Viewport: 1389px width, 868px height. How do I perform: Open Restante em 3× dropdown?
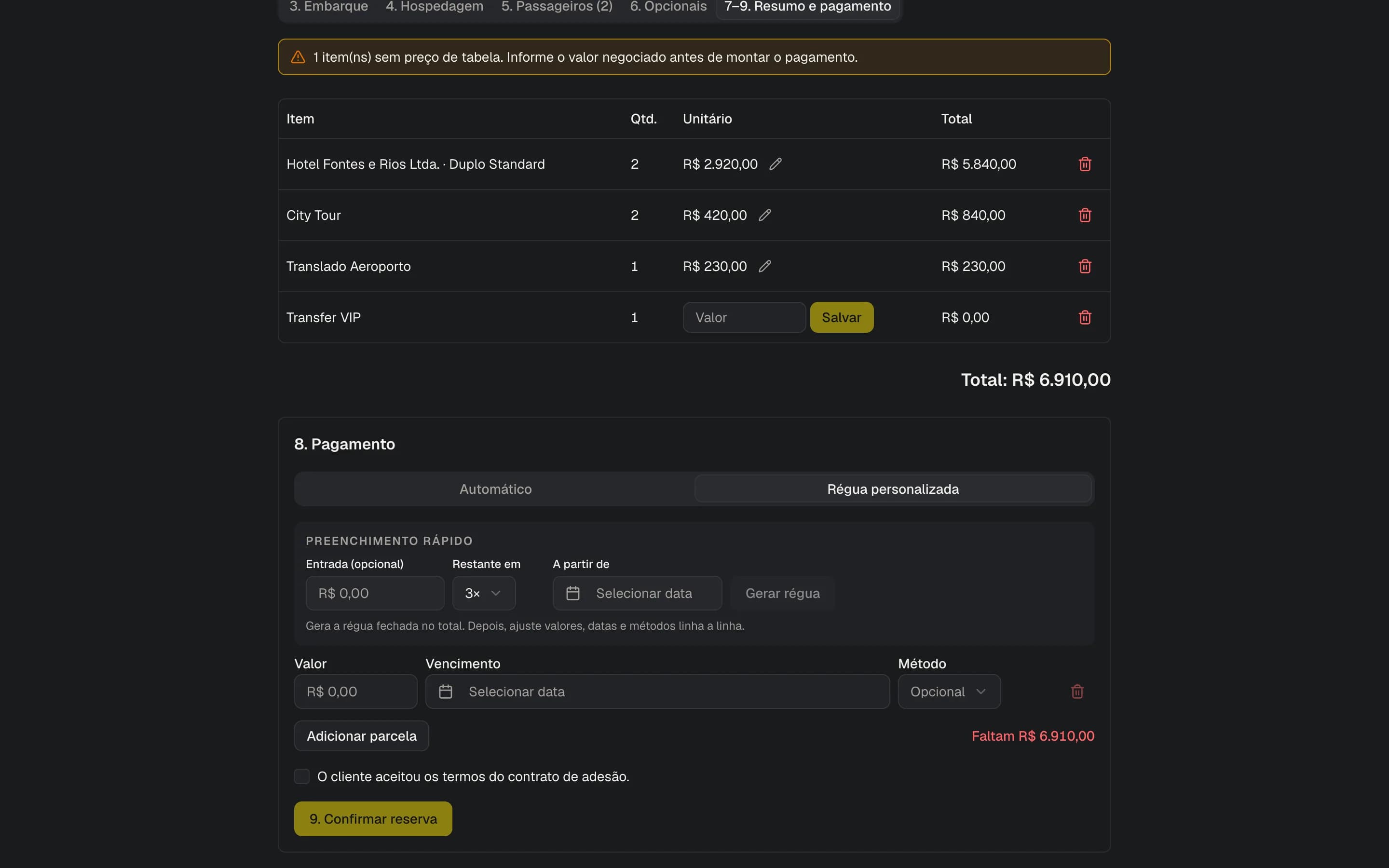484,593
